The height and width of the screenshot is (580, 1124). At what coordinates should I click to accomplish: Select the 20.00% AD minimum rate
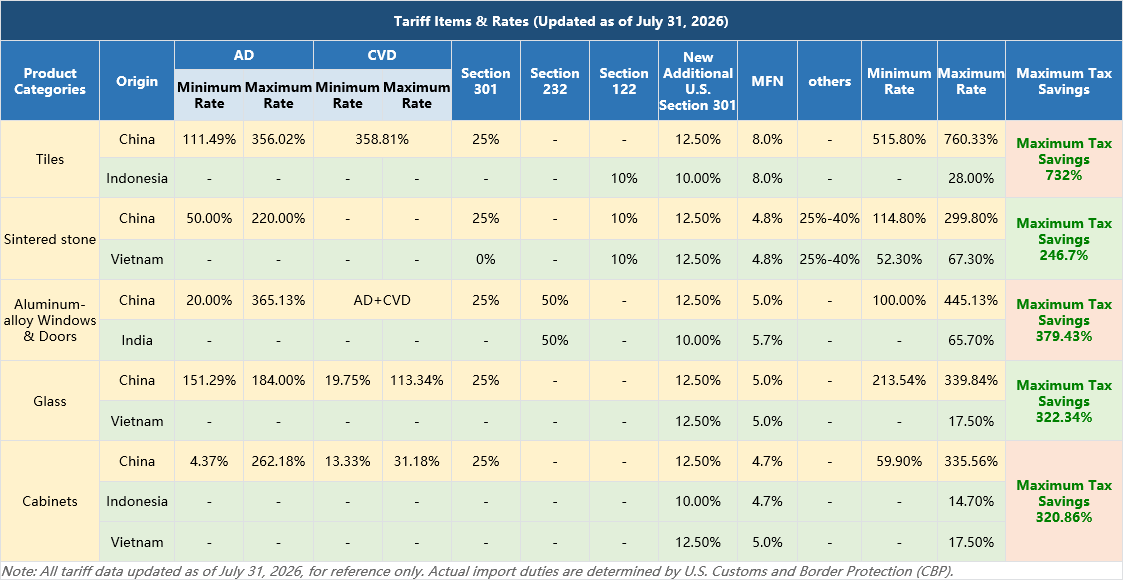[x=209, y=300]
